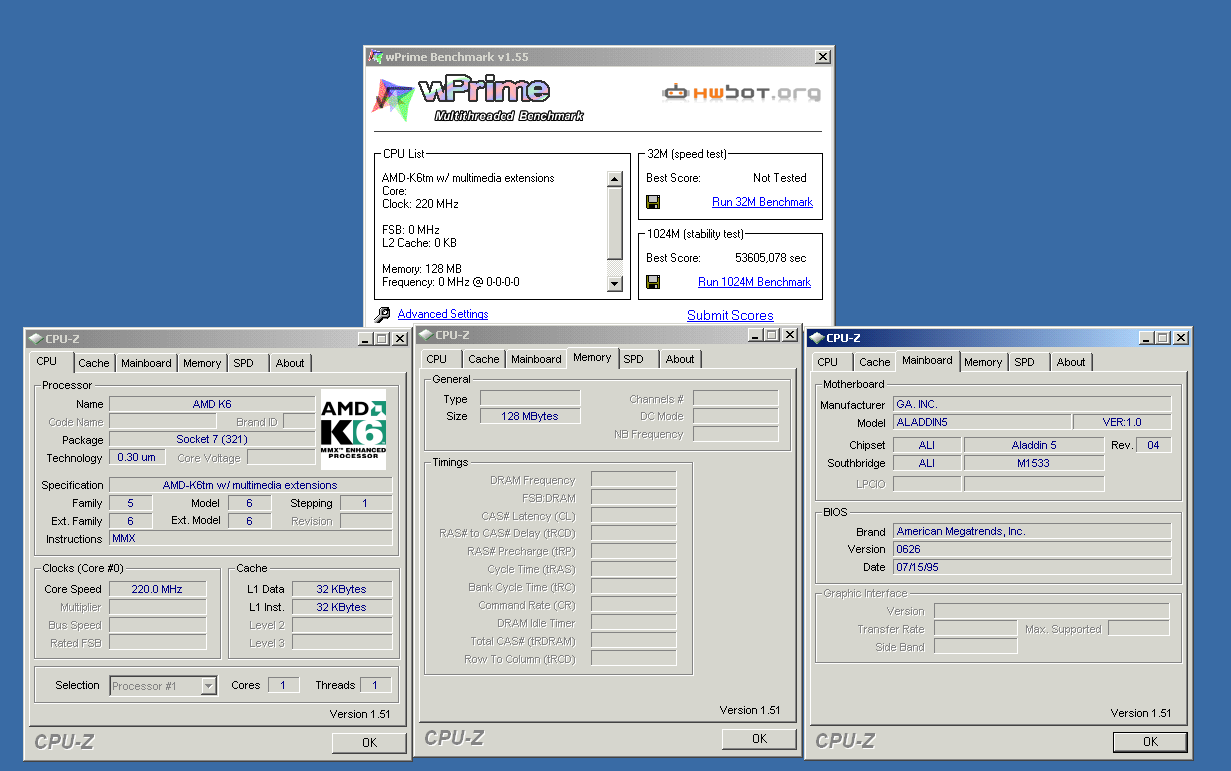
Task: Click the floppy save icon for 32M score
Action: tap(653, 202)
